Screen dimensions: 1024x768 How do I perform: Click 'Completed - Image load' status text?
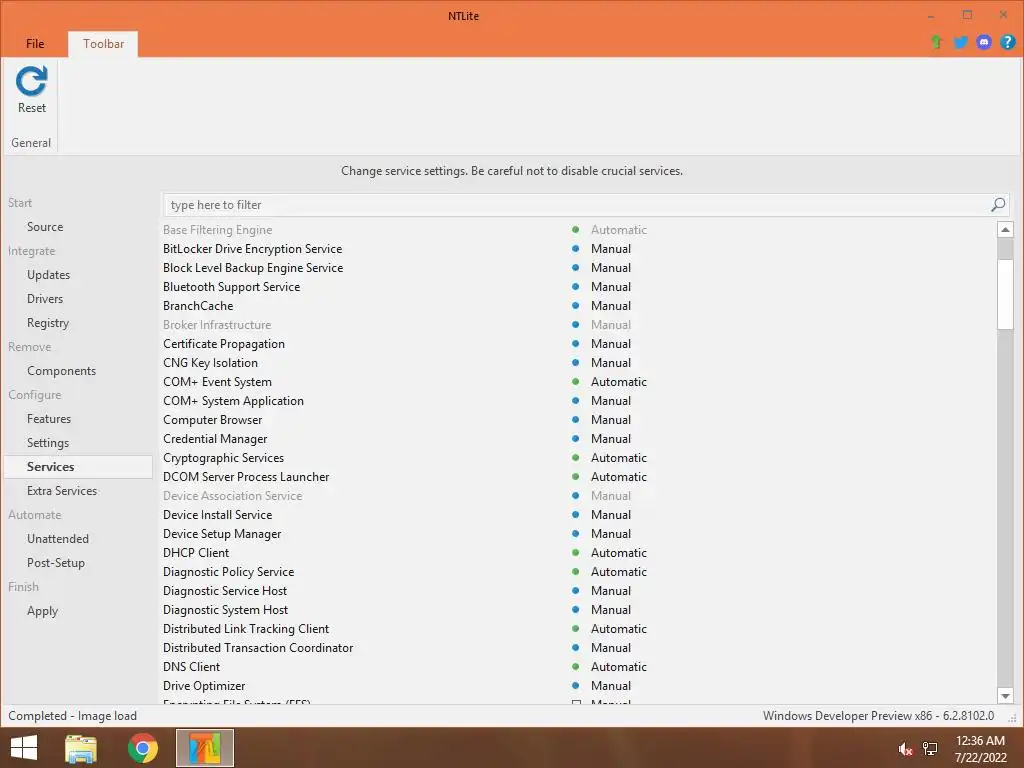[72, 716]
